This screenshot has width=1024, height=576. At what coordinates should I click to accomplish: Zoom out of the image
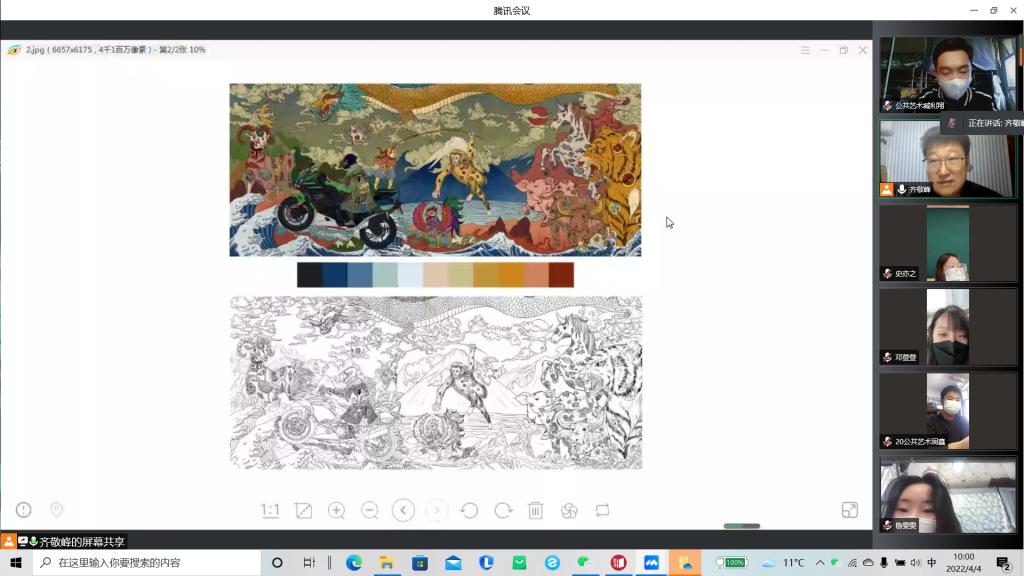click(x=370, y=511)
